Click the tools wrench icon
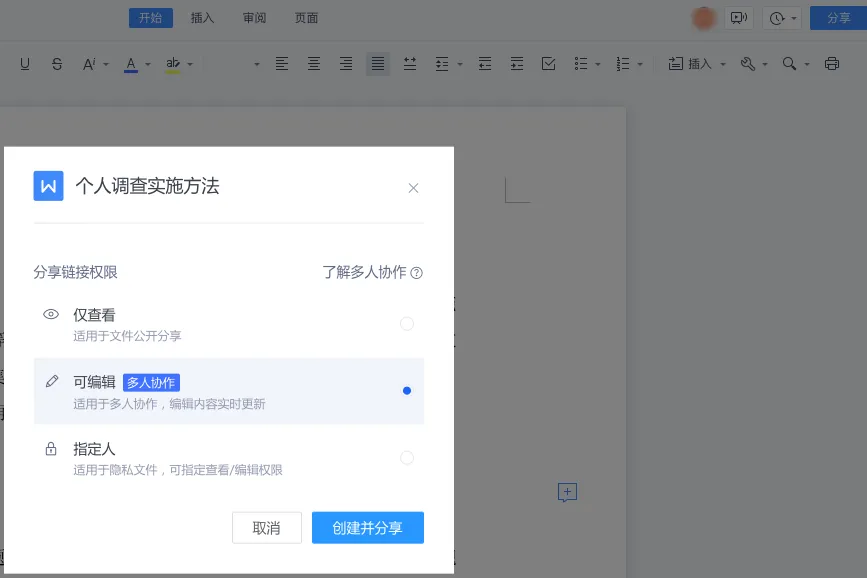This screenshot has height=578, width=867. (748, 64)
